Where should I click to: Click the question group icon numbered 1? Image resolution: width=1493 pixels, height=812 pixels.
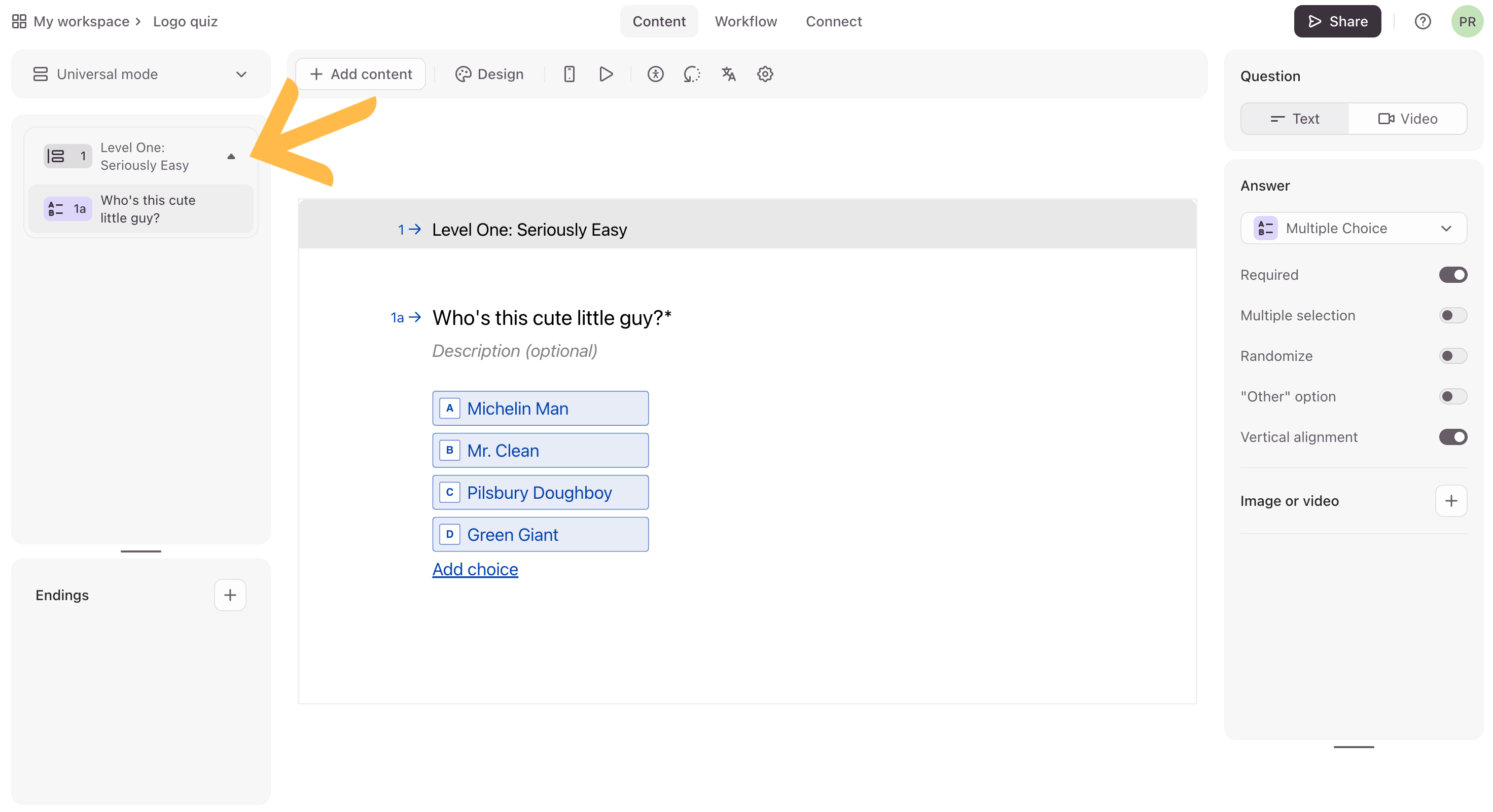(68, 157)
